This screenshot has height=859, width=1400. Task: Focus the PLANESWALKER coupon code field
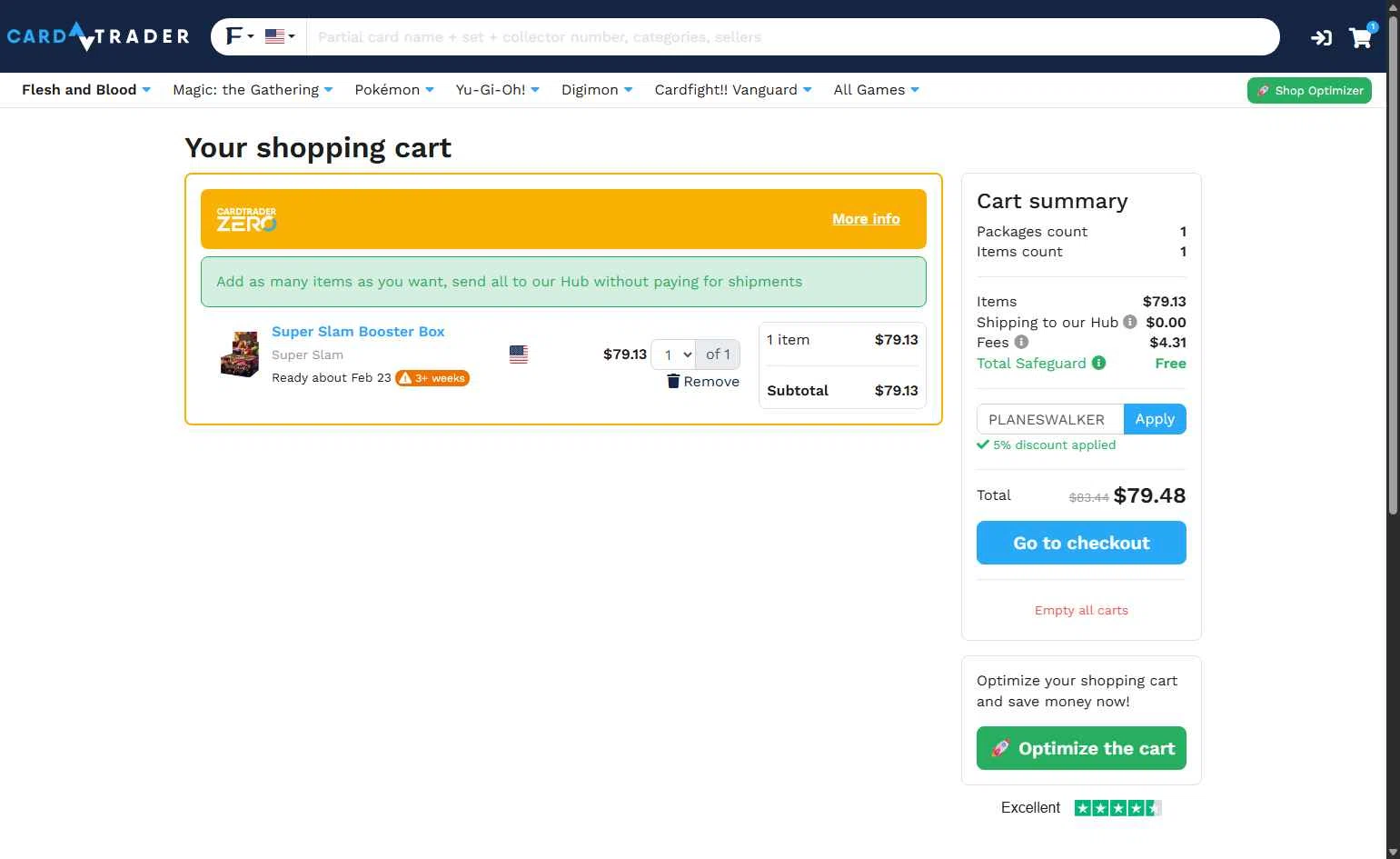pyautogui.click(x=1050, y=419)
